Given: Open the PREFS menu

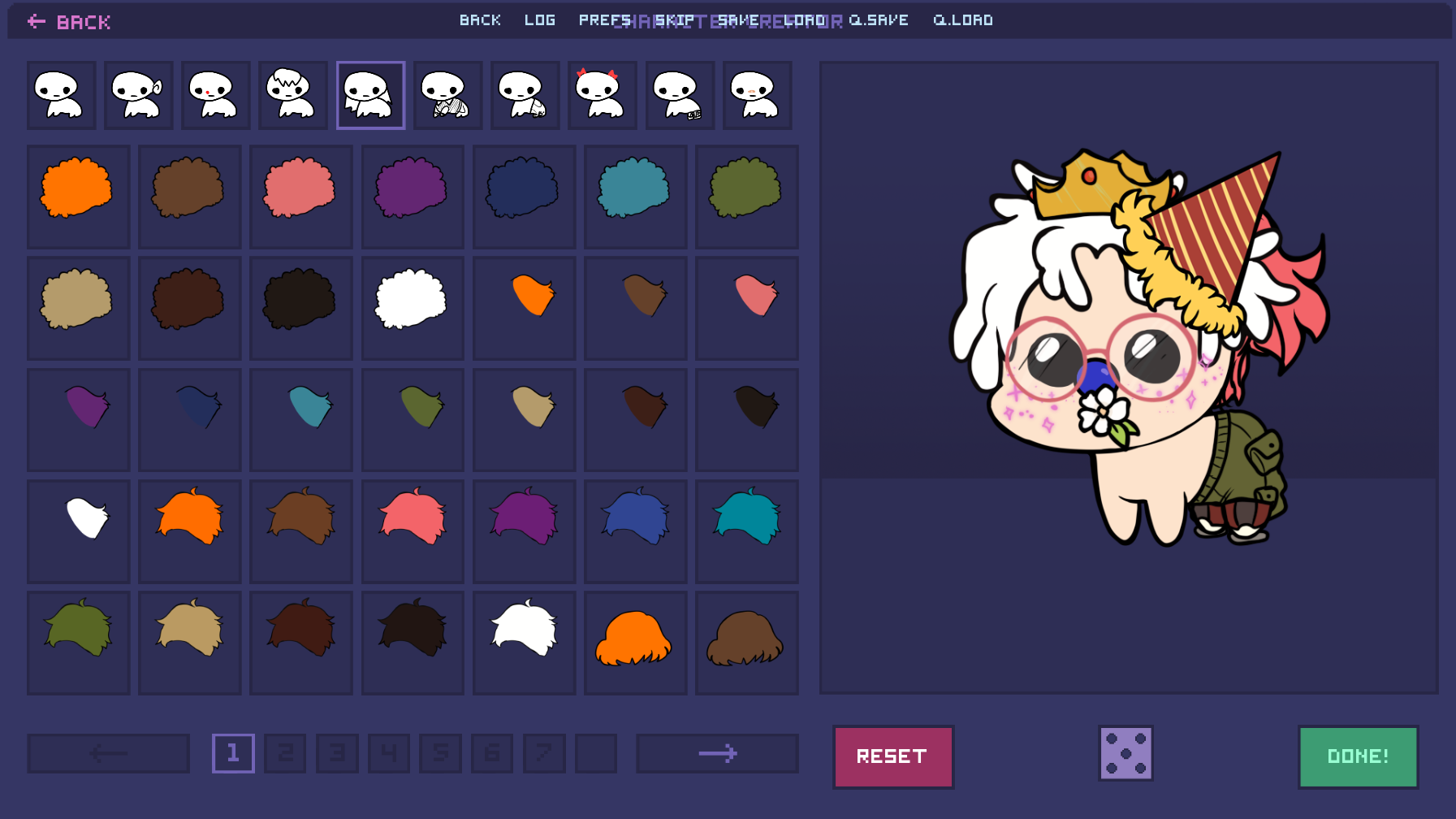Looking at the screenshot, I should (606, 19).
